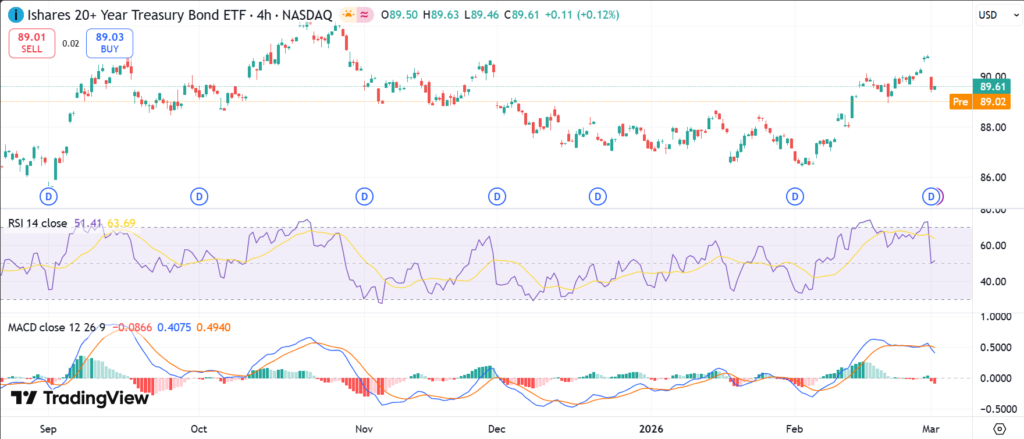Select the dividend marker between Dec and 2026
1024x439 pixels.
[x=597, y=195]
